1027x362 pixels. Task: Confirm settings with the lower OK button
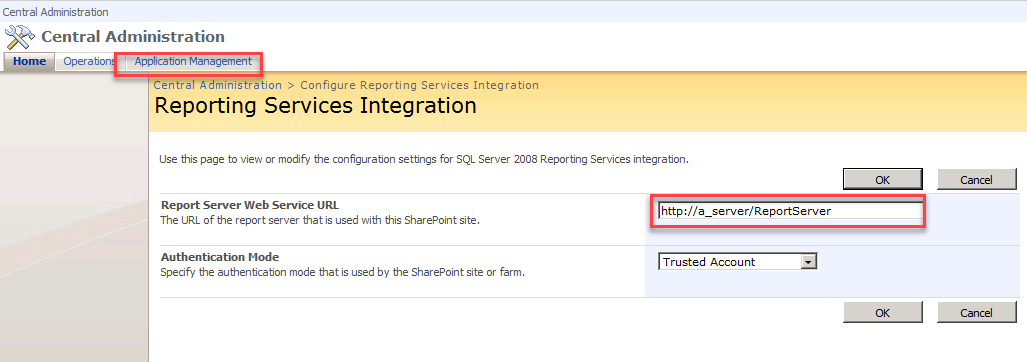tap(882, 313)
